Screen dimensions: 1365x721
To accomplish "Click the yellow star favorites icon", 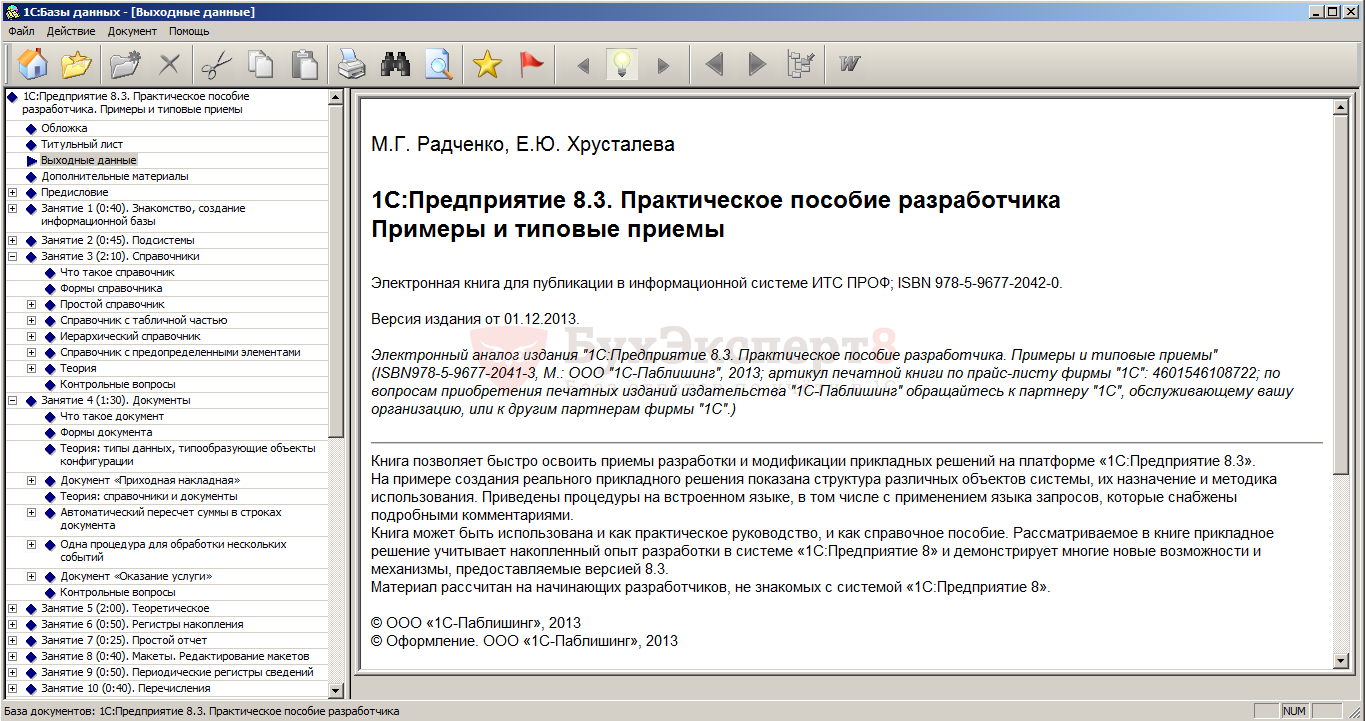I will (x=487, y=65).
